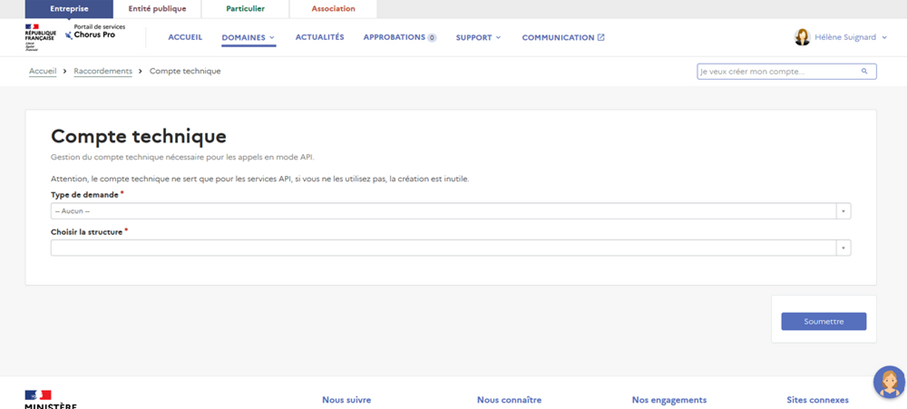The width and height of the screenshot is (907, 409).
Task: Click the Type de demande dropdown arrow
Action: click(843, 211)
